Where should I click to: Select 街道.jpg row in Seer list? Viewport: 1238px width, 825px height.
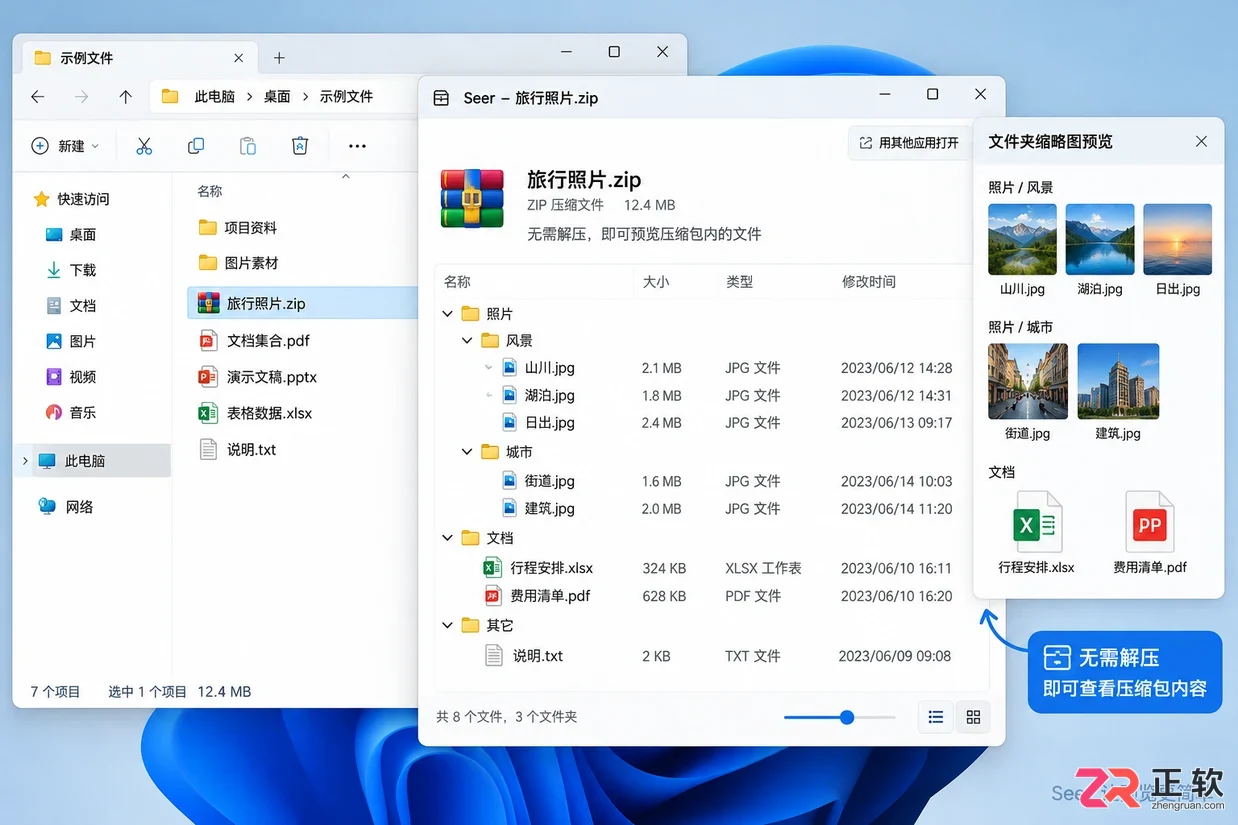click(x=704, y=481)
